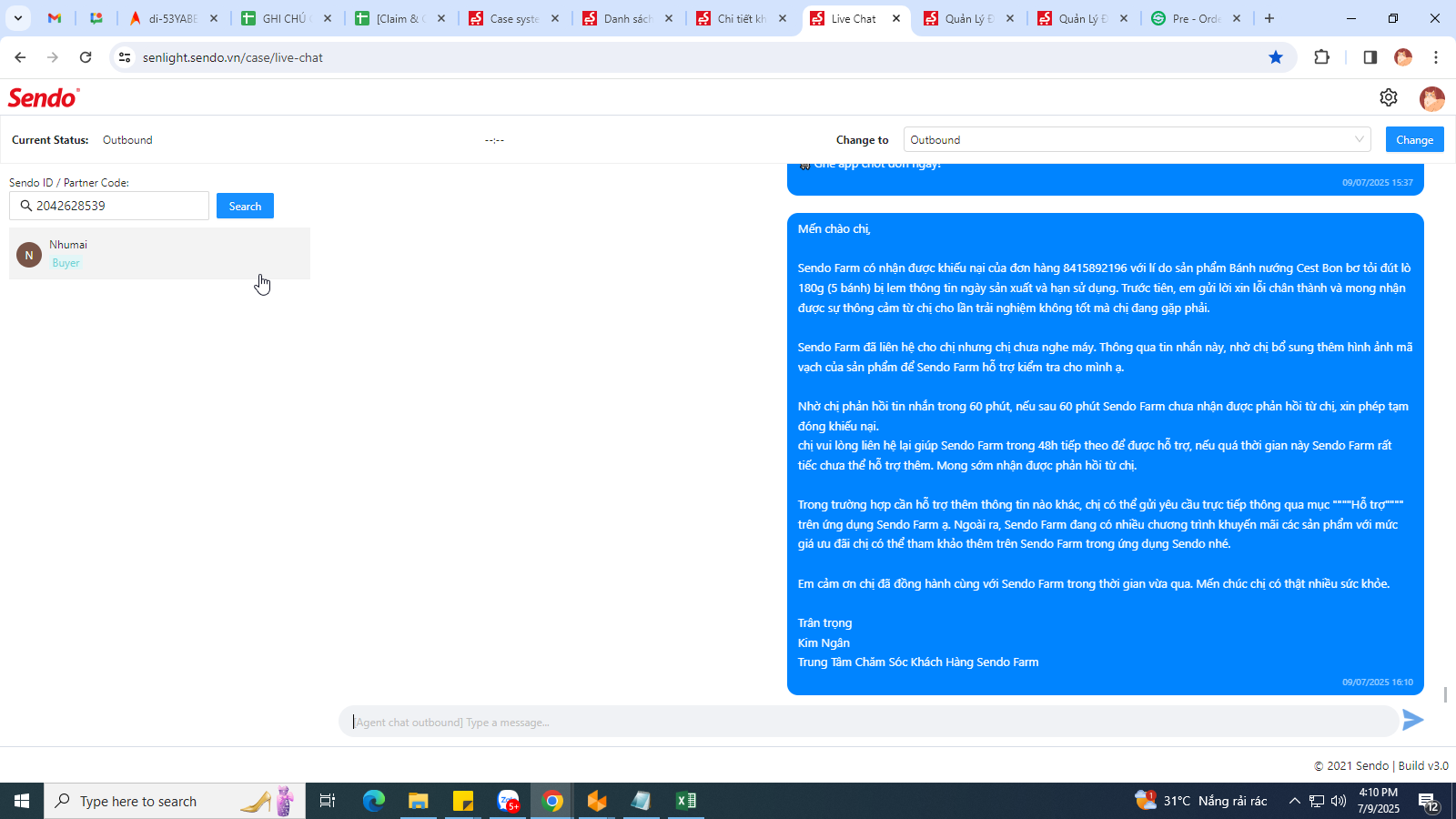The height and width of the screenshot is (819, 1456).
Task: Click the Buyer label under Nhumai
Action: 66,263
